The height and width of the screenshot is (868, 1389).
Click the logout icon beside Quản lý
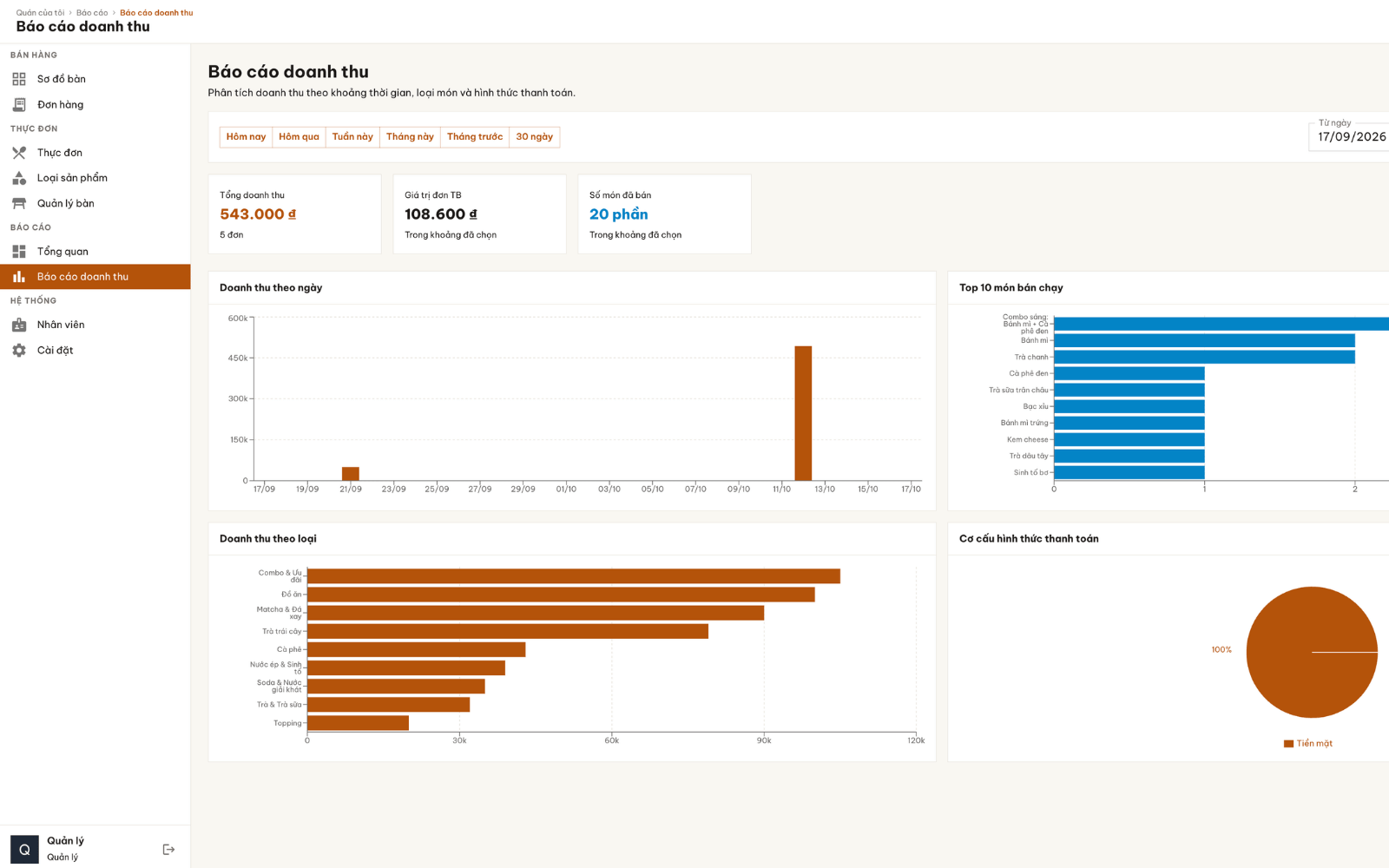[x=169, y=849]
